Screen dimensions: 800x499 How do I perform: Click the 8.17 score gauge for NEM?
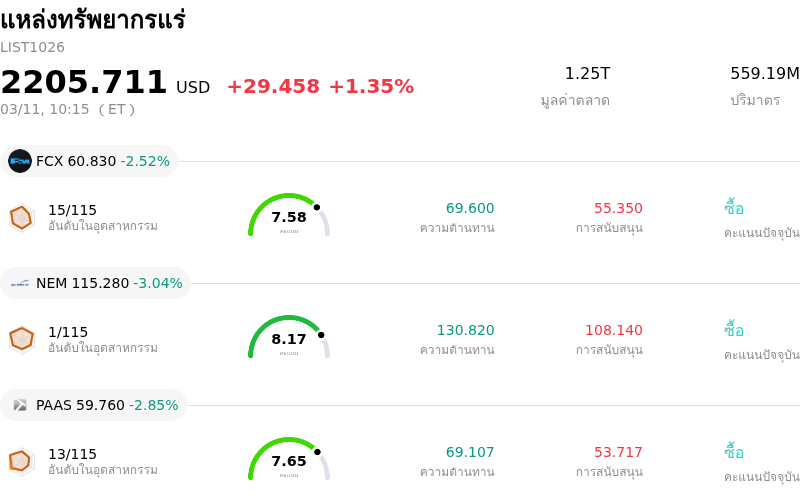[x=289, y=338]
